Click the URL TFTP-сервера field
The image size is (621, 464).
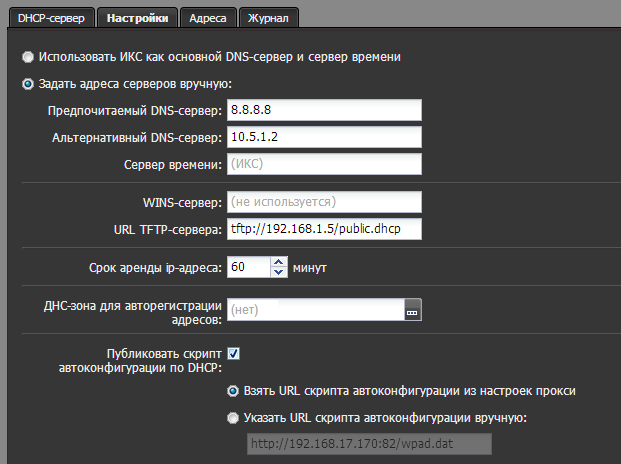pos(325,230)
